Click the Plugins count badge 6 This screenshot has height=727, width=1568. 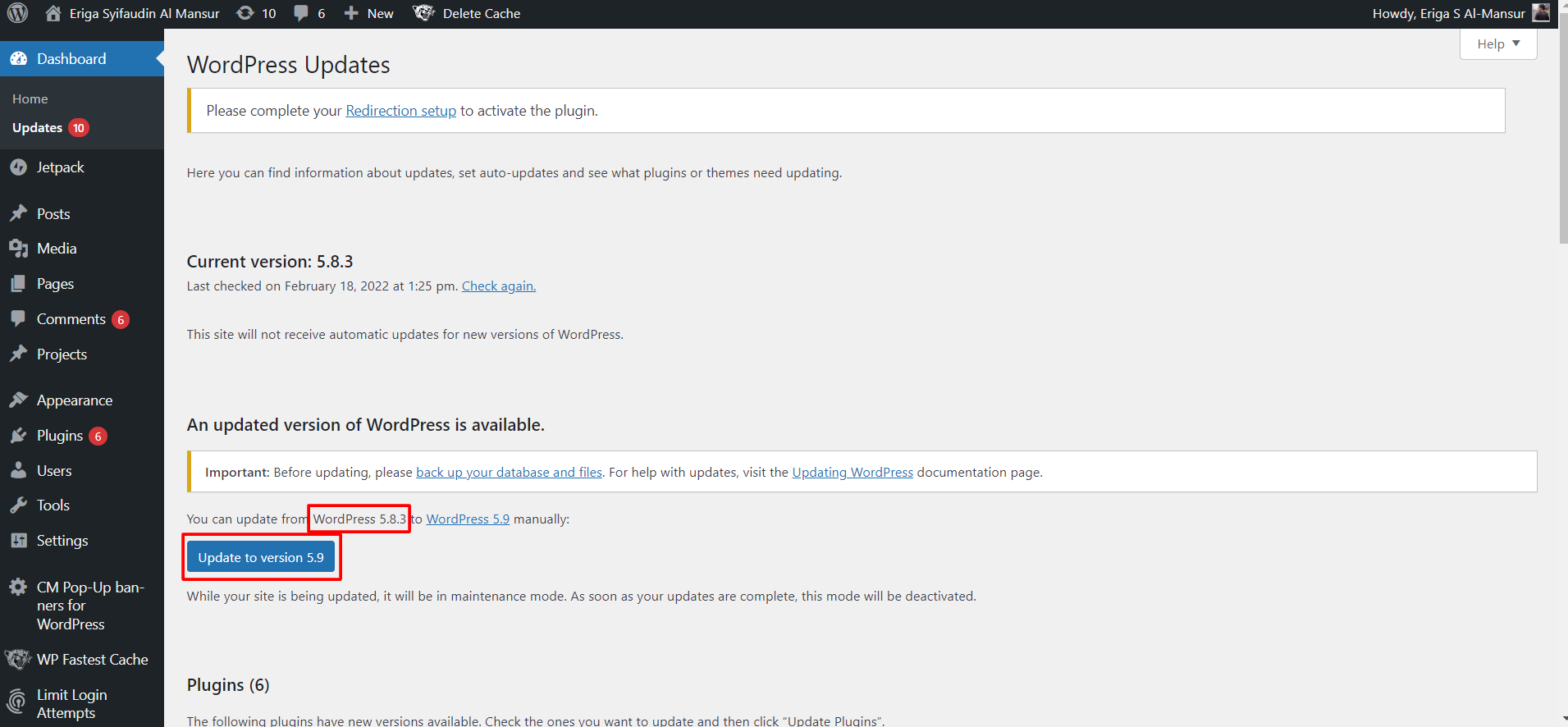pos(98,437)
